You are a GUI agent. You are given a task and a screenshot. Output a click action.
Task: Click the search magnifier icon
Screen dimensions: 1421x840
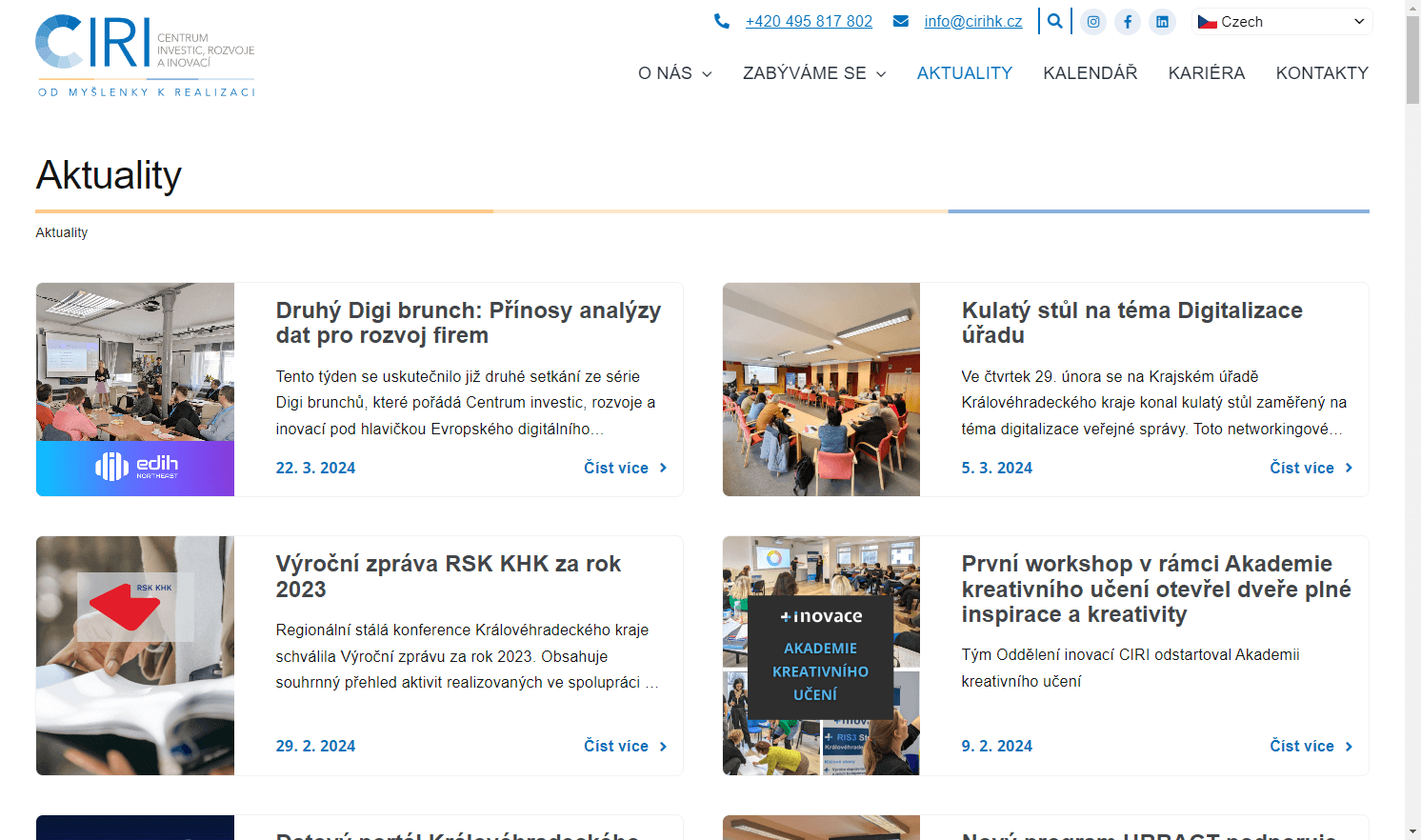(1054, 21)
